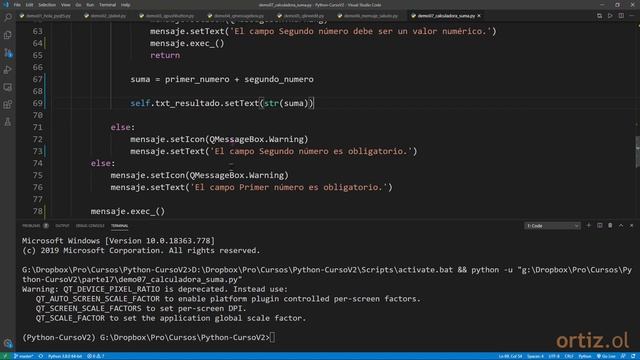This screenshot has height=360, width=640.
Task: Change Python language mode in status bar
Action: tap(584, 356)
